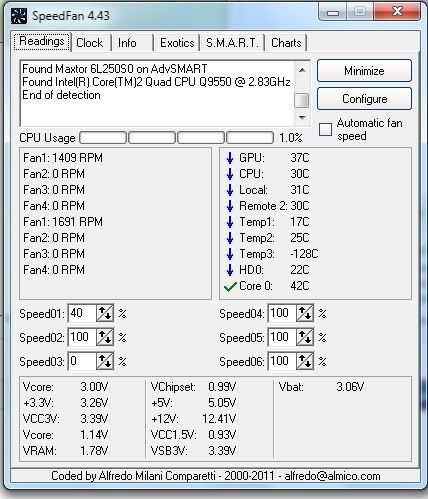Click the SpeedFan application icon in title bar
Screen dimensions: 428x499
click(x=19, y=16)
